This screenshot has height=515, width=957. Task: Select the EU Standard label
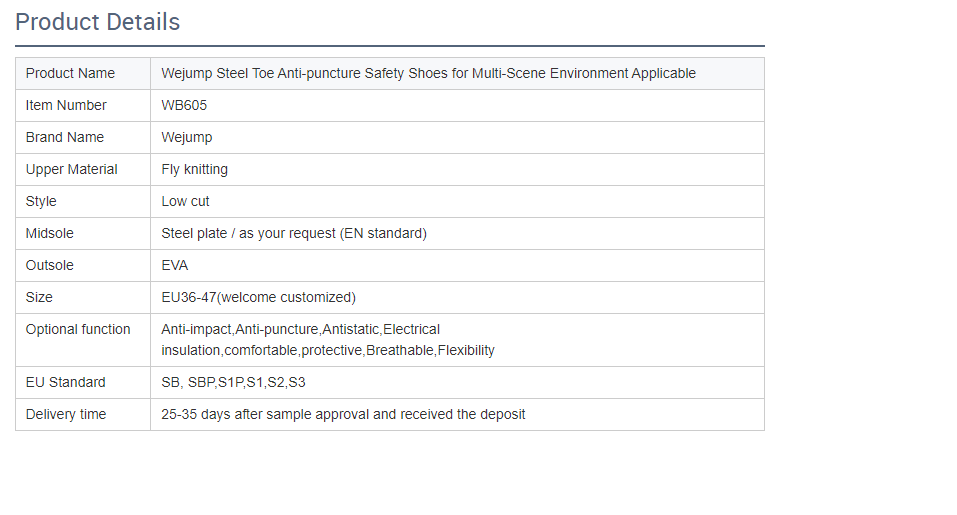[66, 382]
